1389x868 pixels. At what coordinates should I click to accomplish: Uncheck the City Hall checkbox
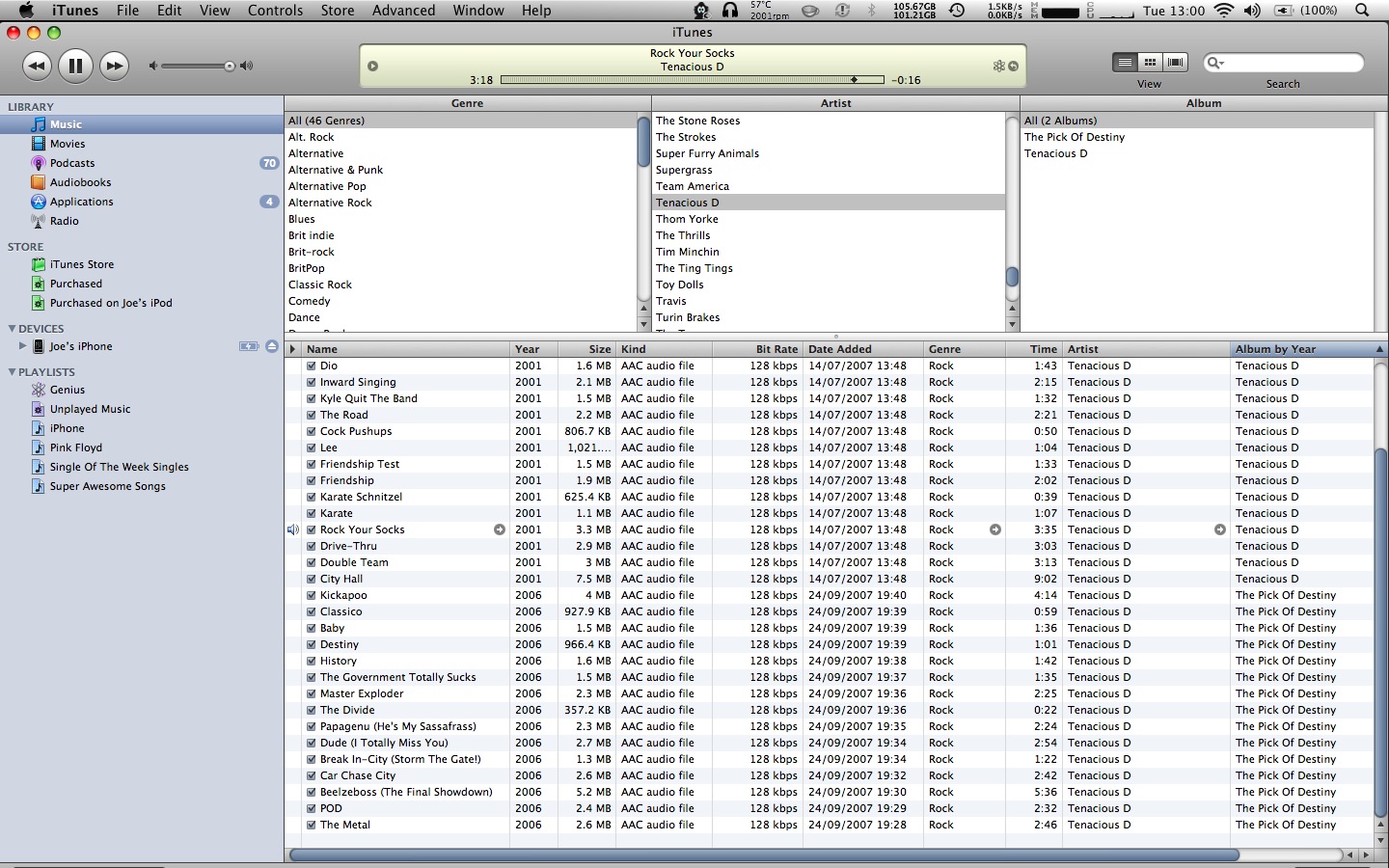point(312,580)
